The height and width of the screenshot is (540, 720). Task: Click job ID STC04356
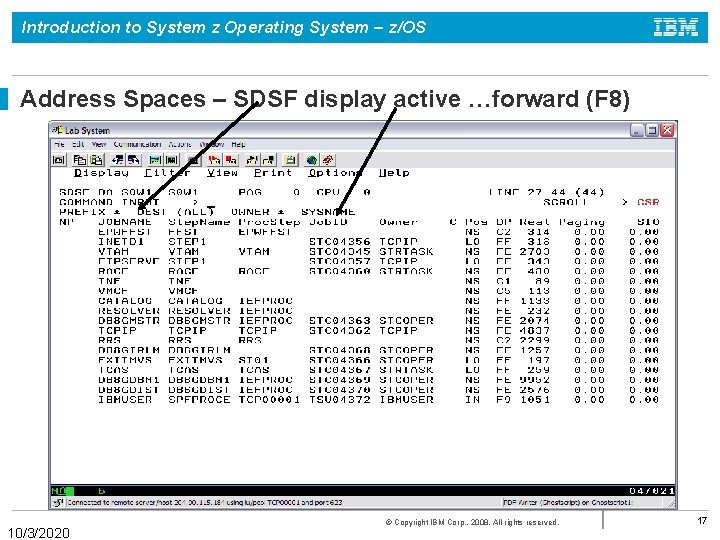tap(339, 242)
